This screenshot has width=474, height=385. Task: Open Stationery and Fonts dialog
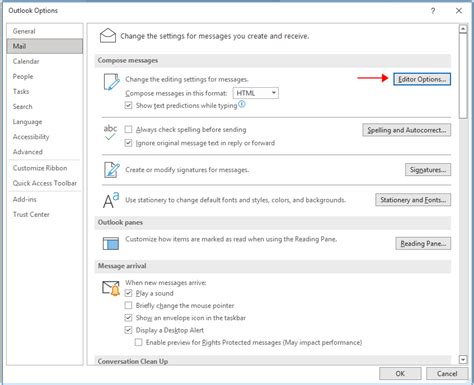[x=413, y=200]
